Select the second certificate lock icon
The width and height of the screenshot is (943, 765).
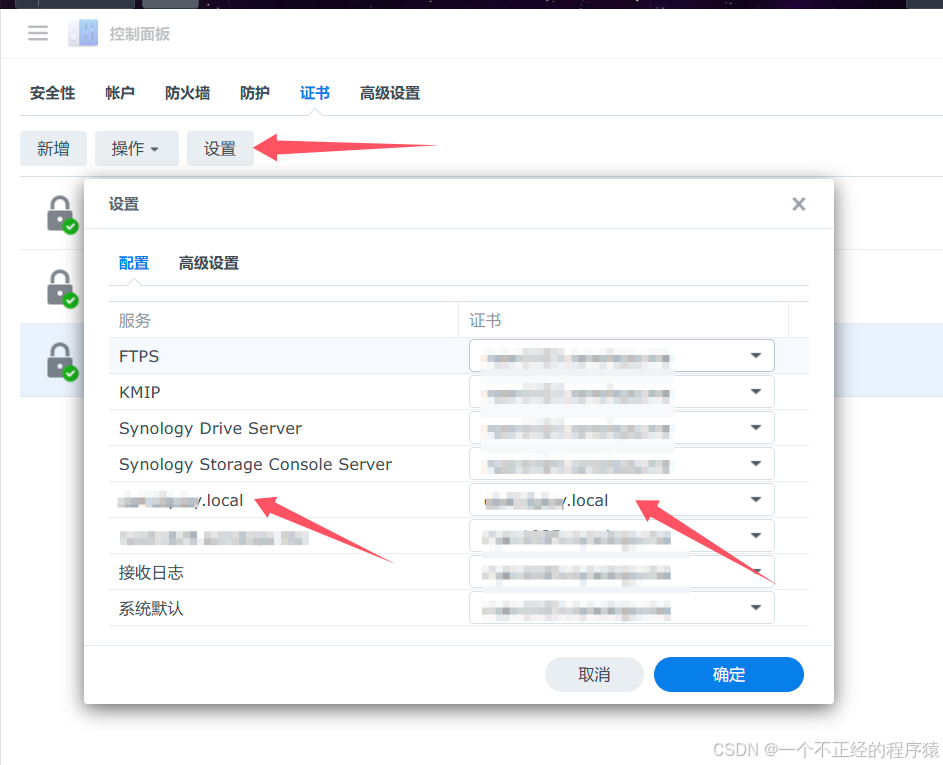62,287
